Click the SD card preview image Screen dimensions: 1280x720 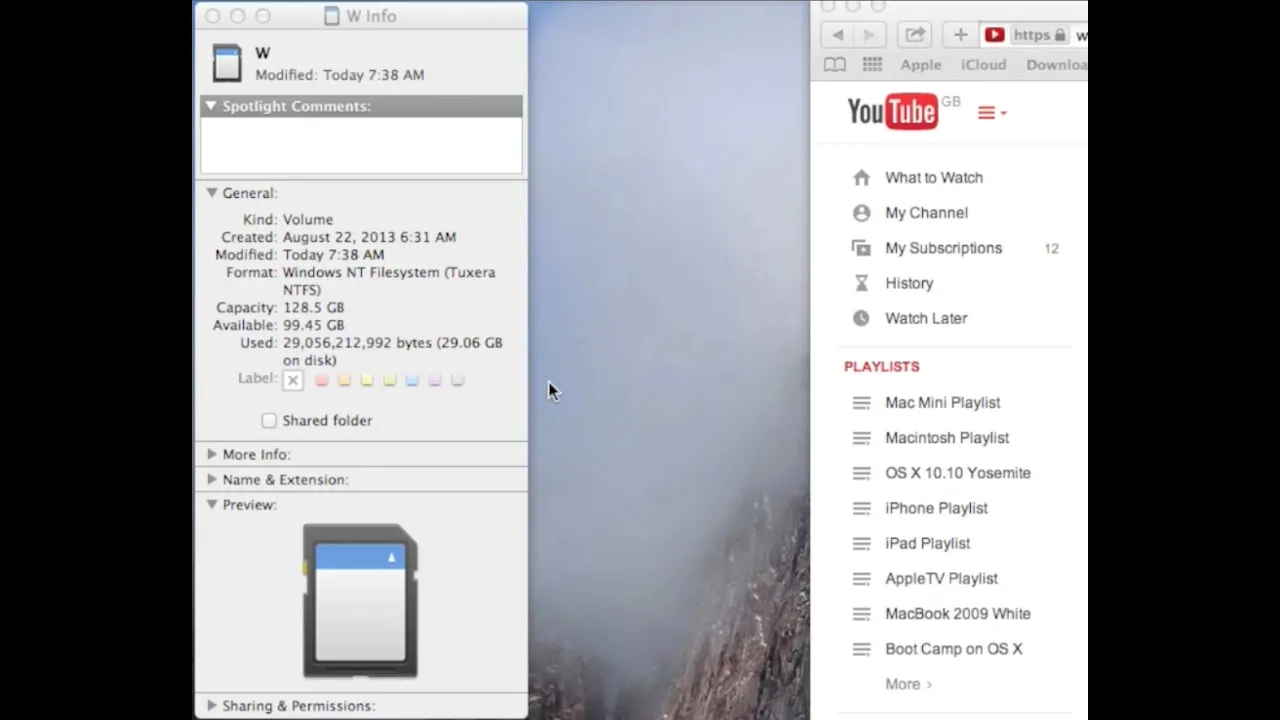[x=360, y=600]
